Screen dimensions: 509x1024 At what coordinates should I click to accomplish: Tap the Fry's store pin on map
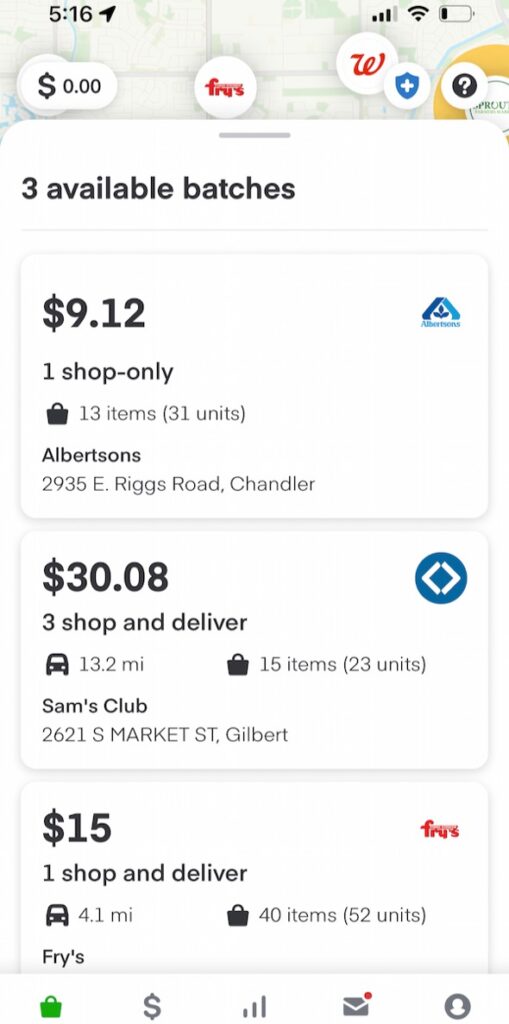click(225, 88)
